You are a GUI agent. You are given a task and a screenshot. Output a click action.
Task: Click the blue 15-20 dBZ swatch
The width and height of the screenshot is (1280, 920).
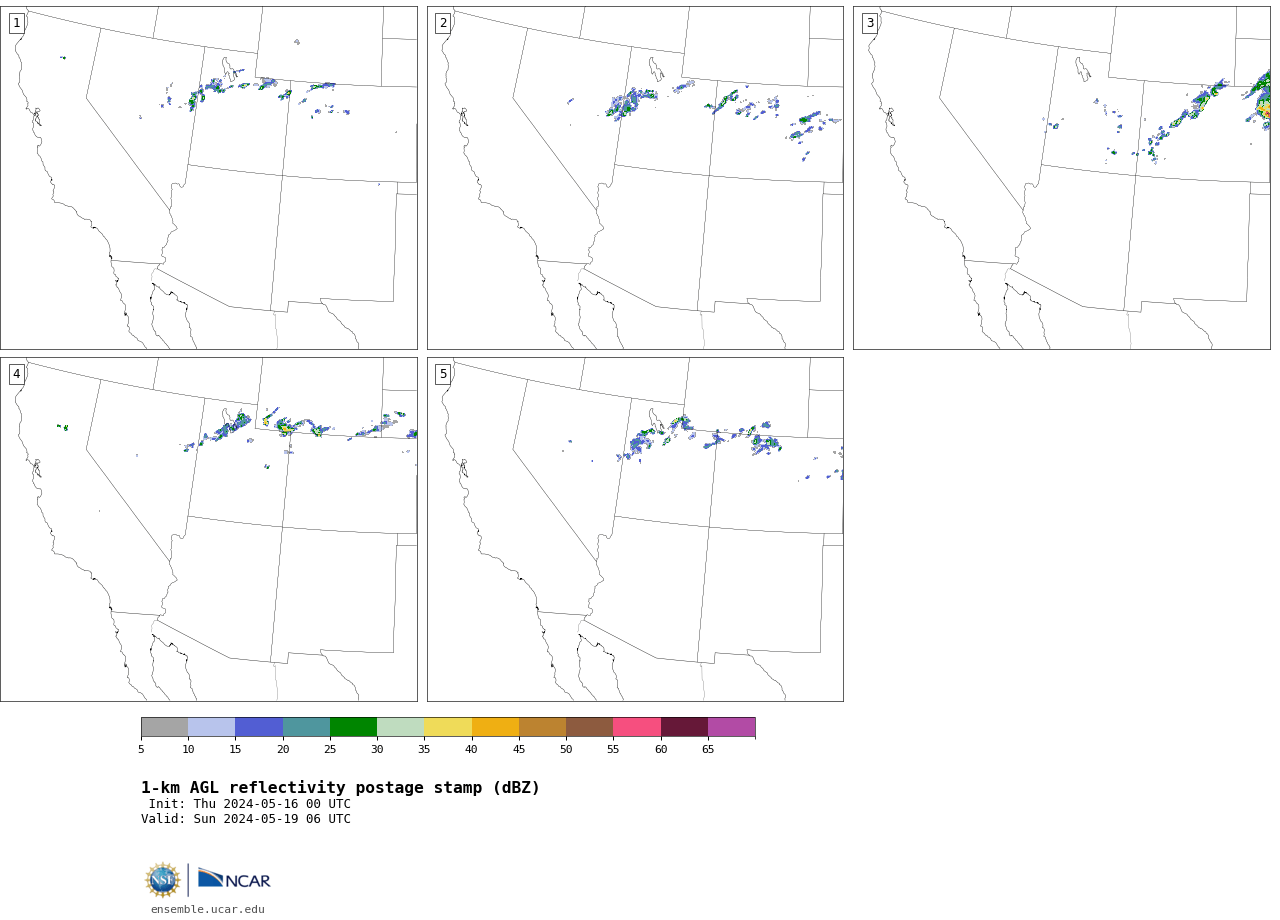point(259,727)
